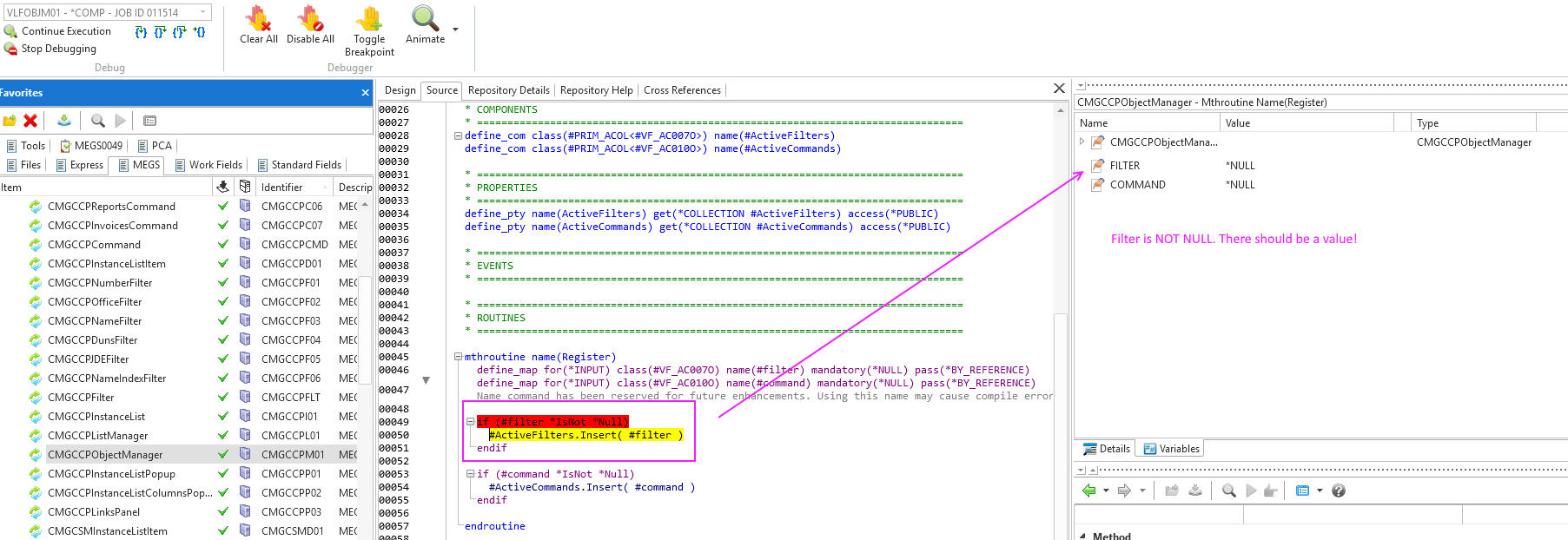Click the checkmark for CMGCCPDunsFilter

pos(223,339)
